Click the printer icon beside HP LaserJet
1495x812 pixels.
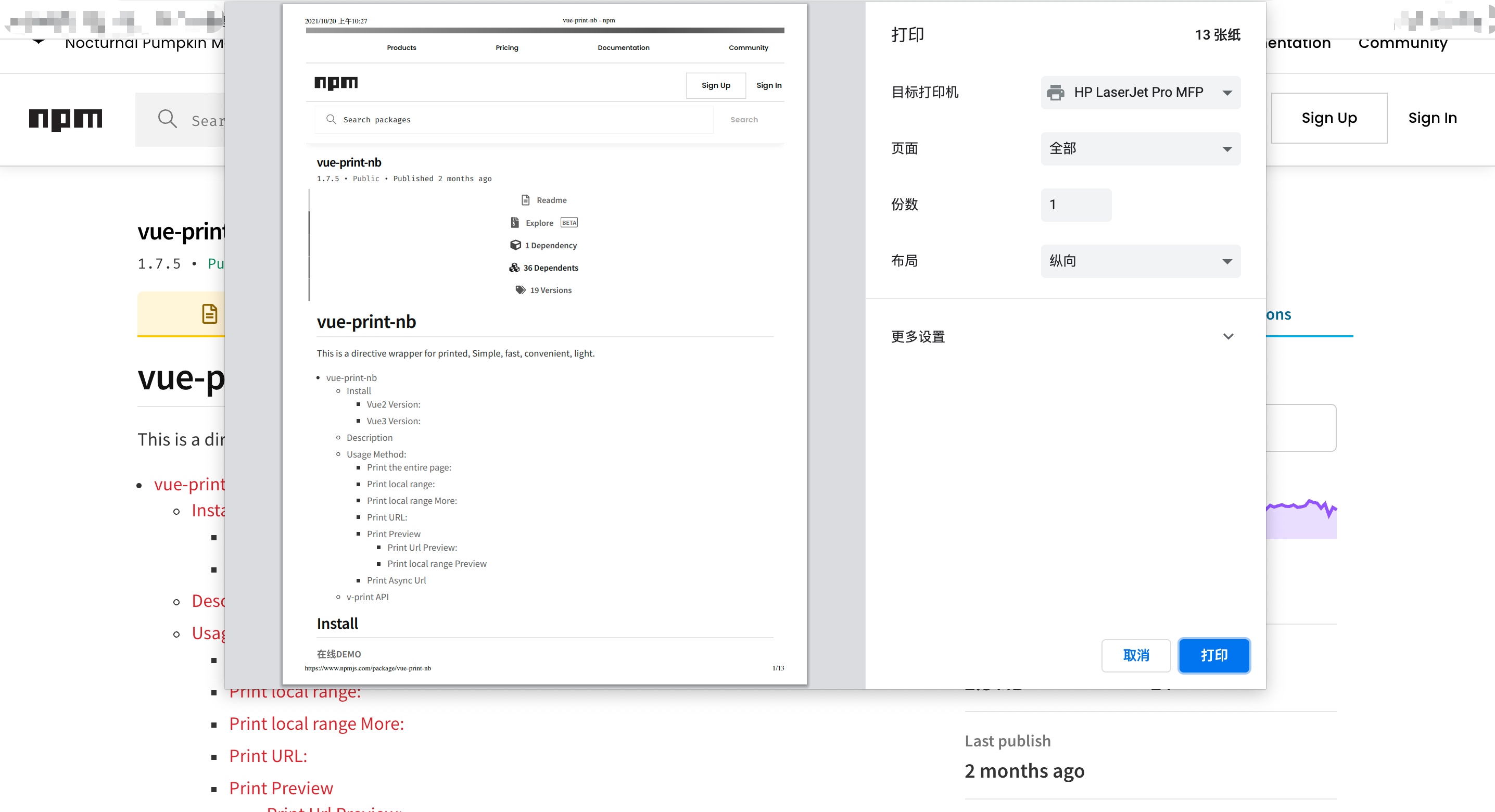[1055, 92]
